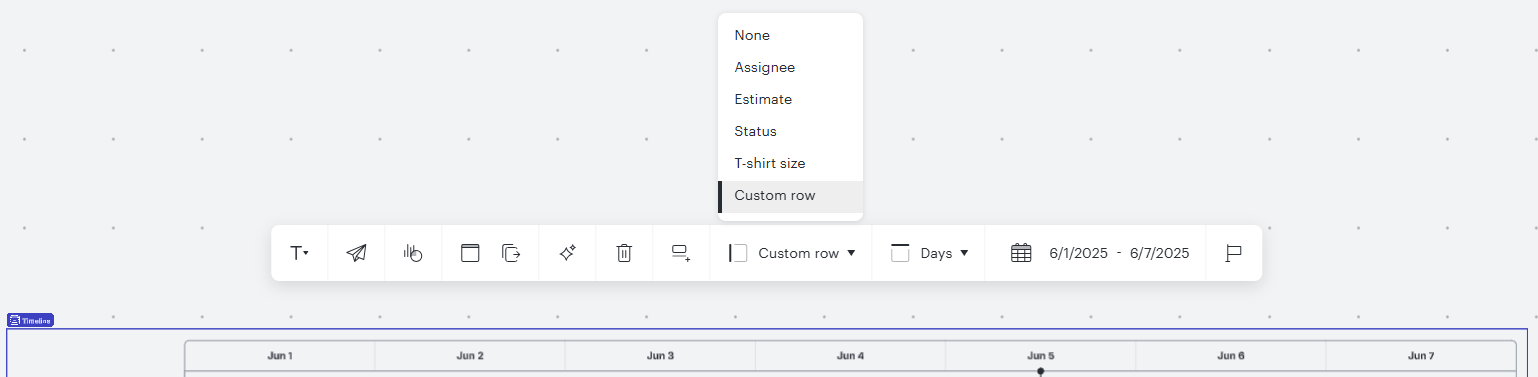Activate the AI sparkle icon
The width and height of the screenshot is (1538, 377).
(x=567, y=253)
